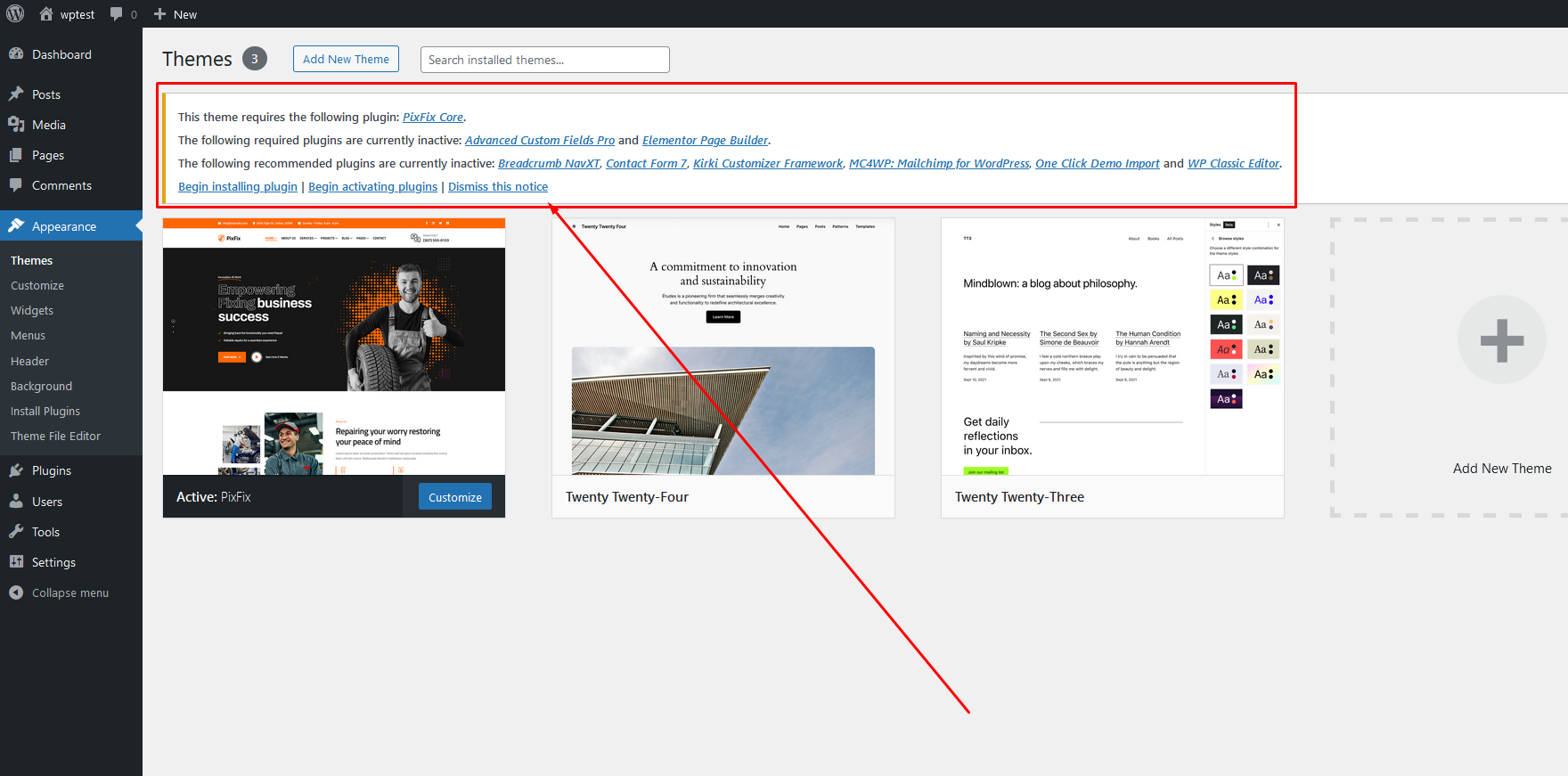
Task: Open the Breadcrumb NavXT link
Action: (x=549, y=163)
